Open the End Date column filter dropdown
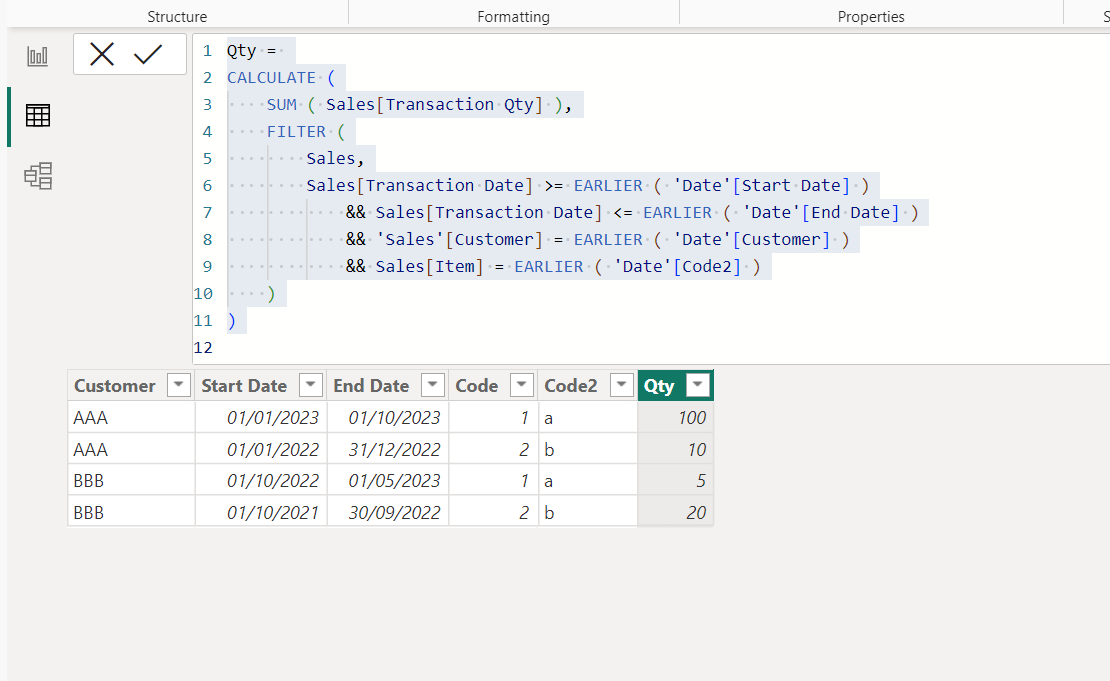The width and height of the screenshot is (1110, 681). [x=433, y=385]
